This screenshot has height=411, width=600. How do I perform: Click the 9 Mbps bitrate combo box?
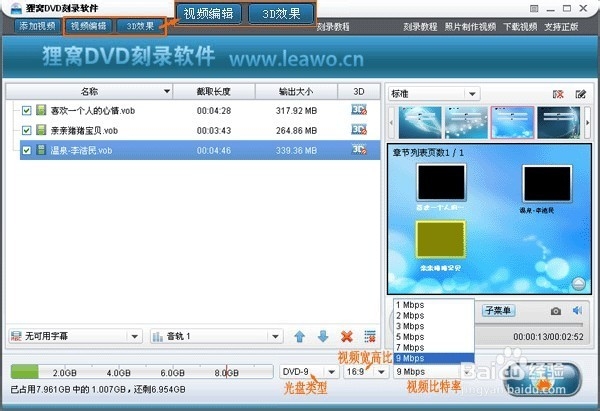tap(432, 372)
